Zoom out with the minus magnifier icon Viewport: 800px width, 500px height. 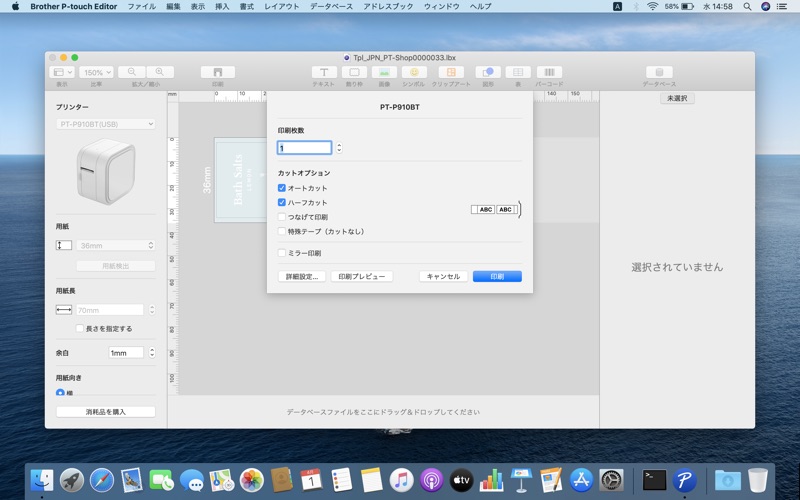pyautogui.click(x=132, y=72)
